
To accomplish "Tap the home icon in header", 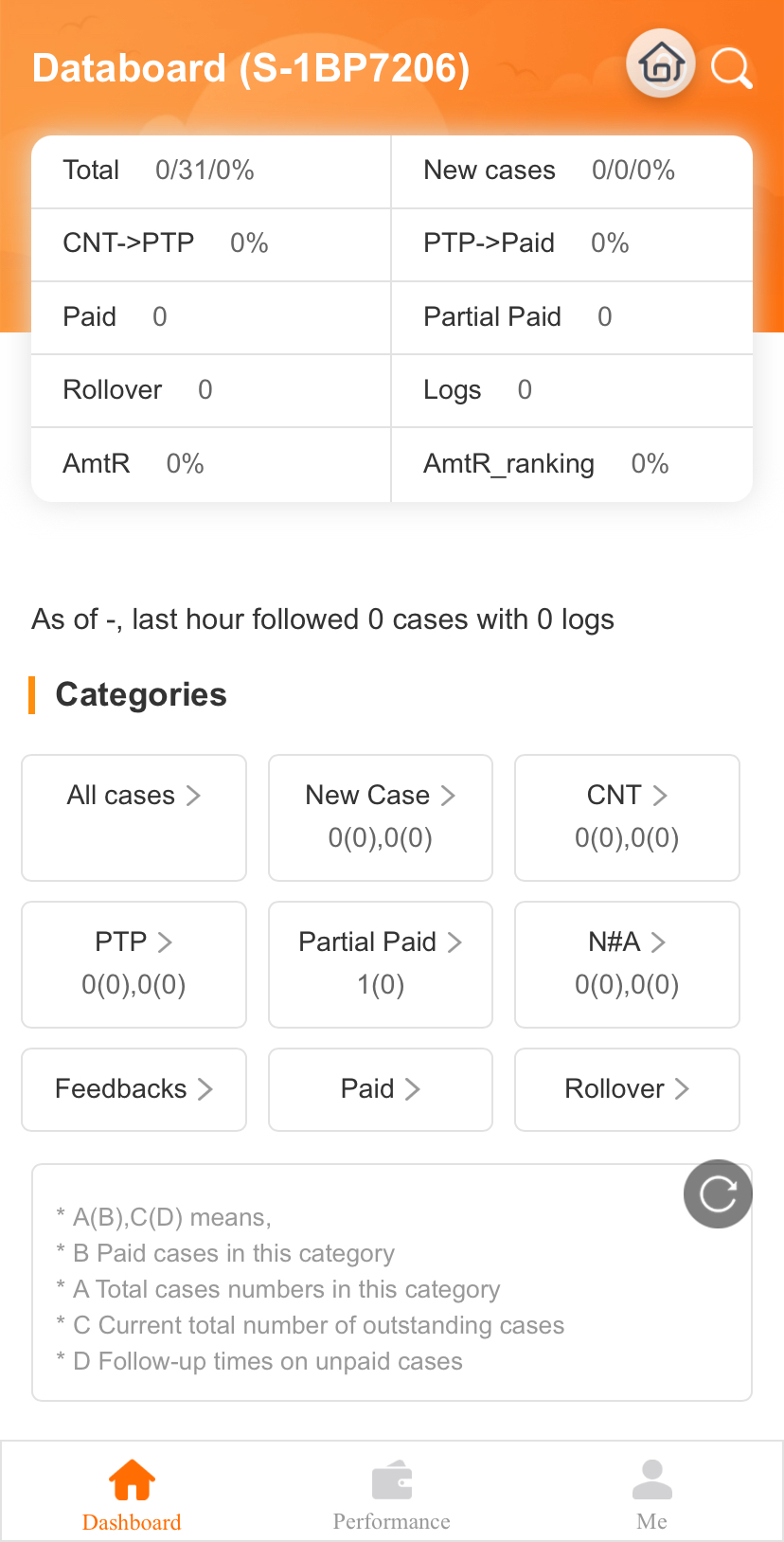I will tap(661, 63).
